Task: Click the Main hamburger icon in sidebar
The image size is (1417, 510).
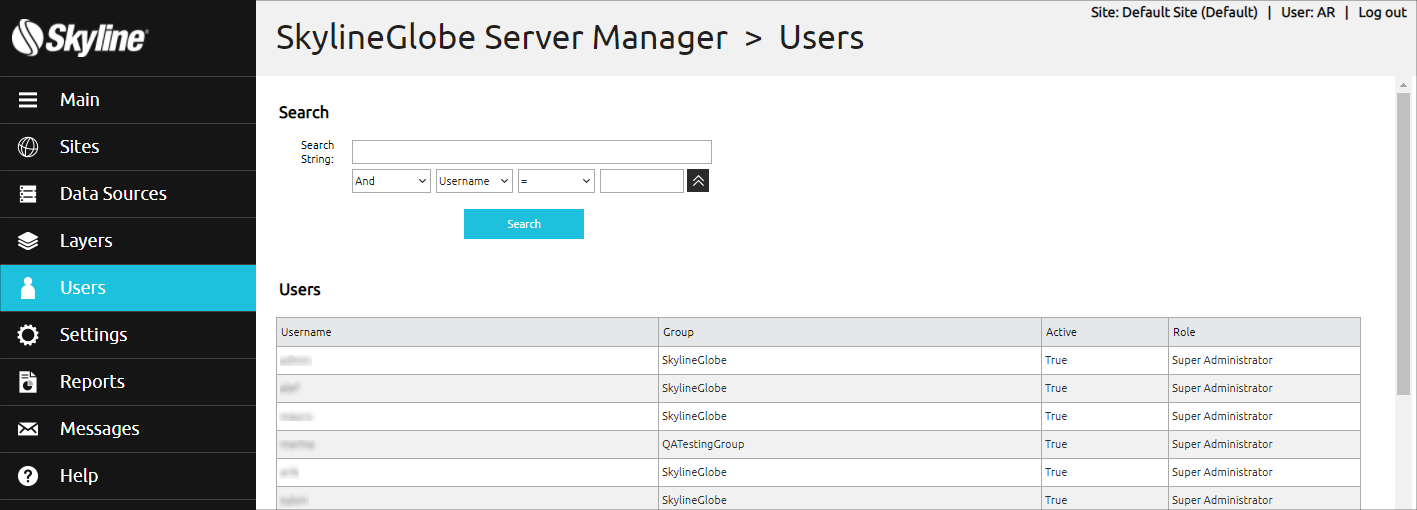Action: (x=28, y=100)
